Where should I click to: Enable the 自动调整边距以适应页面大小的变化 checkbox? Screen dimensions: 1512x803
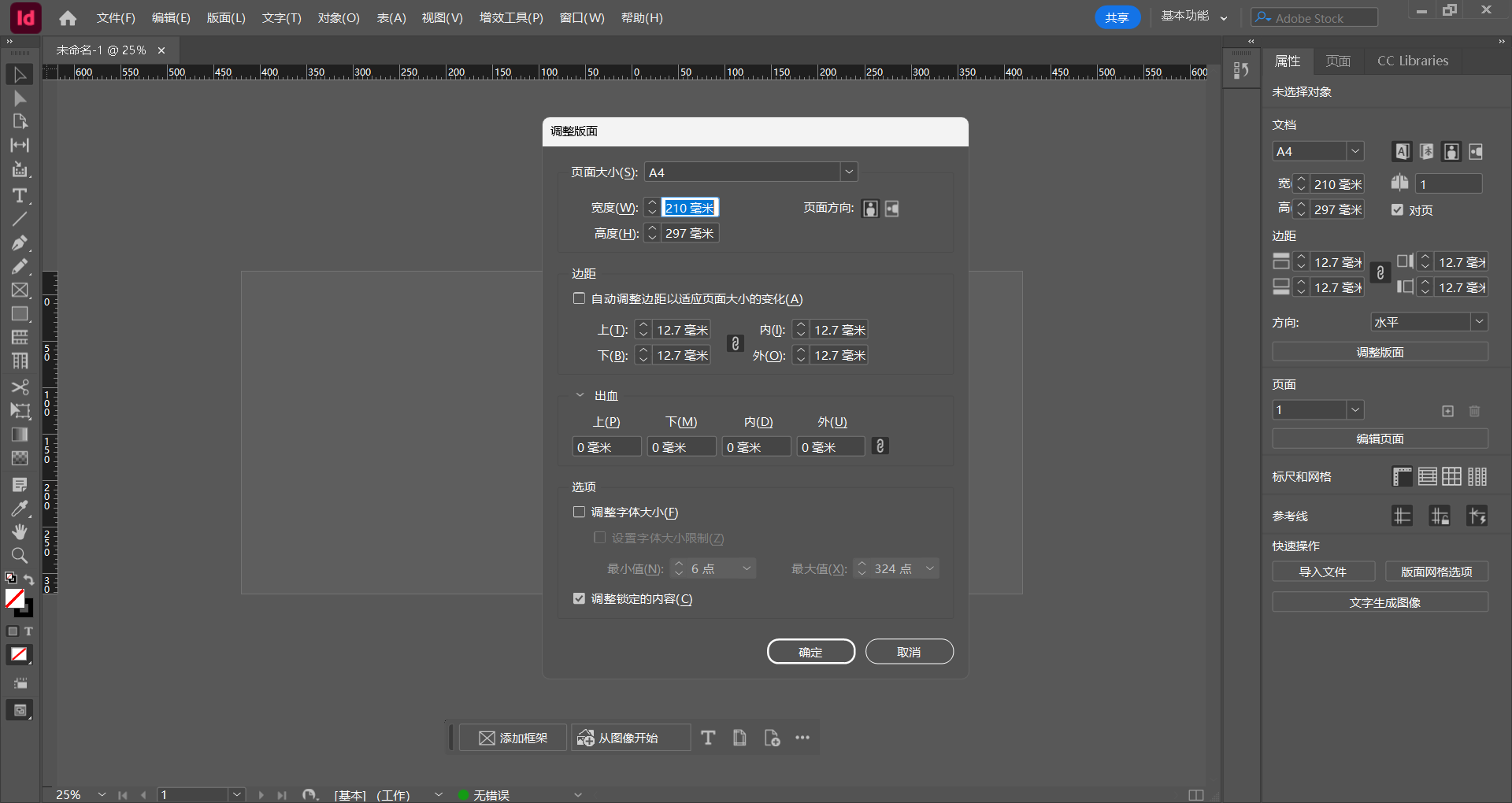pos(580,298)
